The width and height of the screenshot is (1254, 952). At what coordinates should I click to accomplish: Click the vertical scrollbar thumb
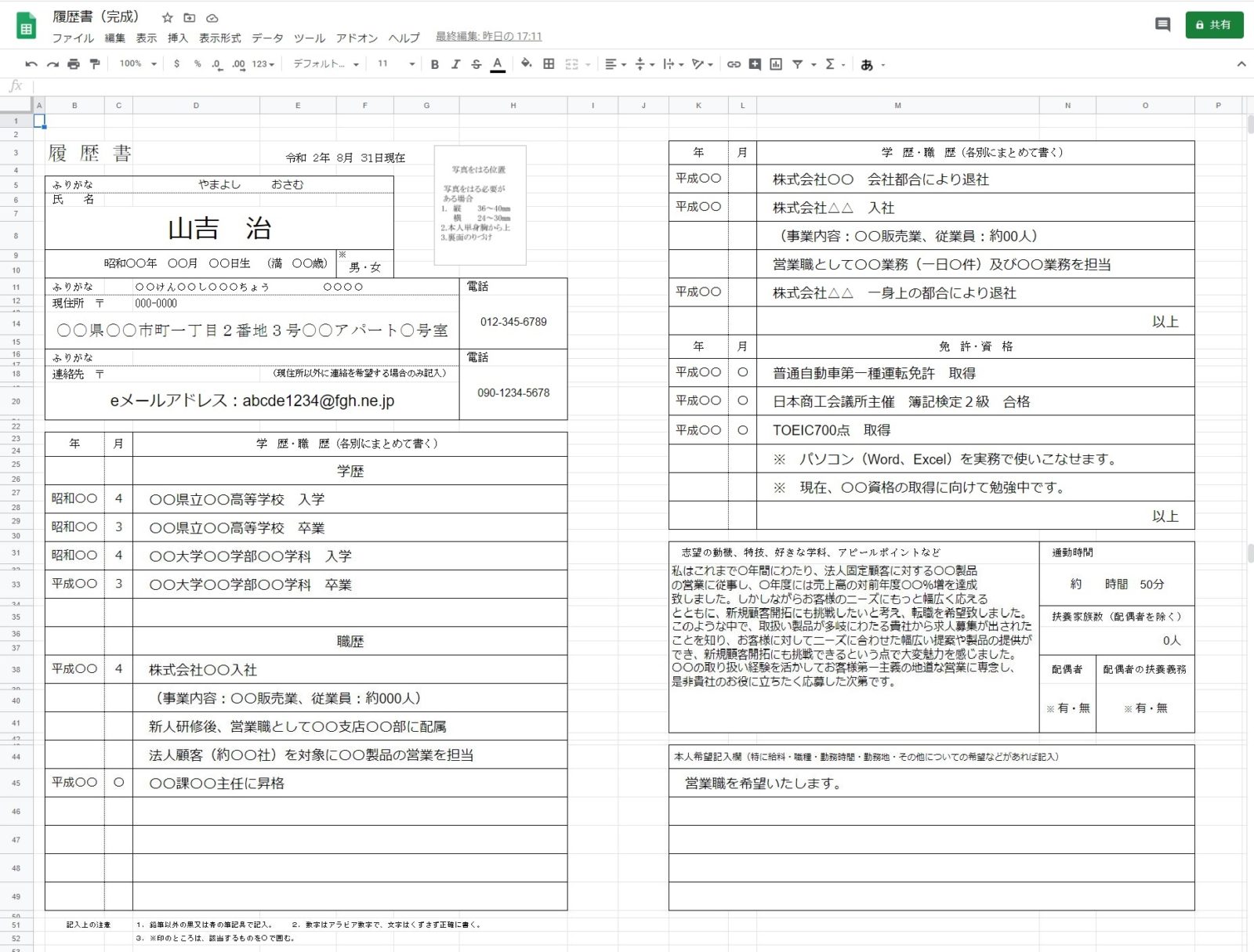pos(1249,124)
